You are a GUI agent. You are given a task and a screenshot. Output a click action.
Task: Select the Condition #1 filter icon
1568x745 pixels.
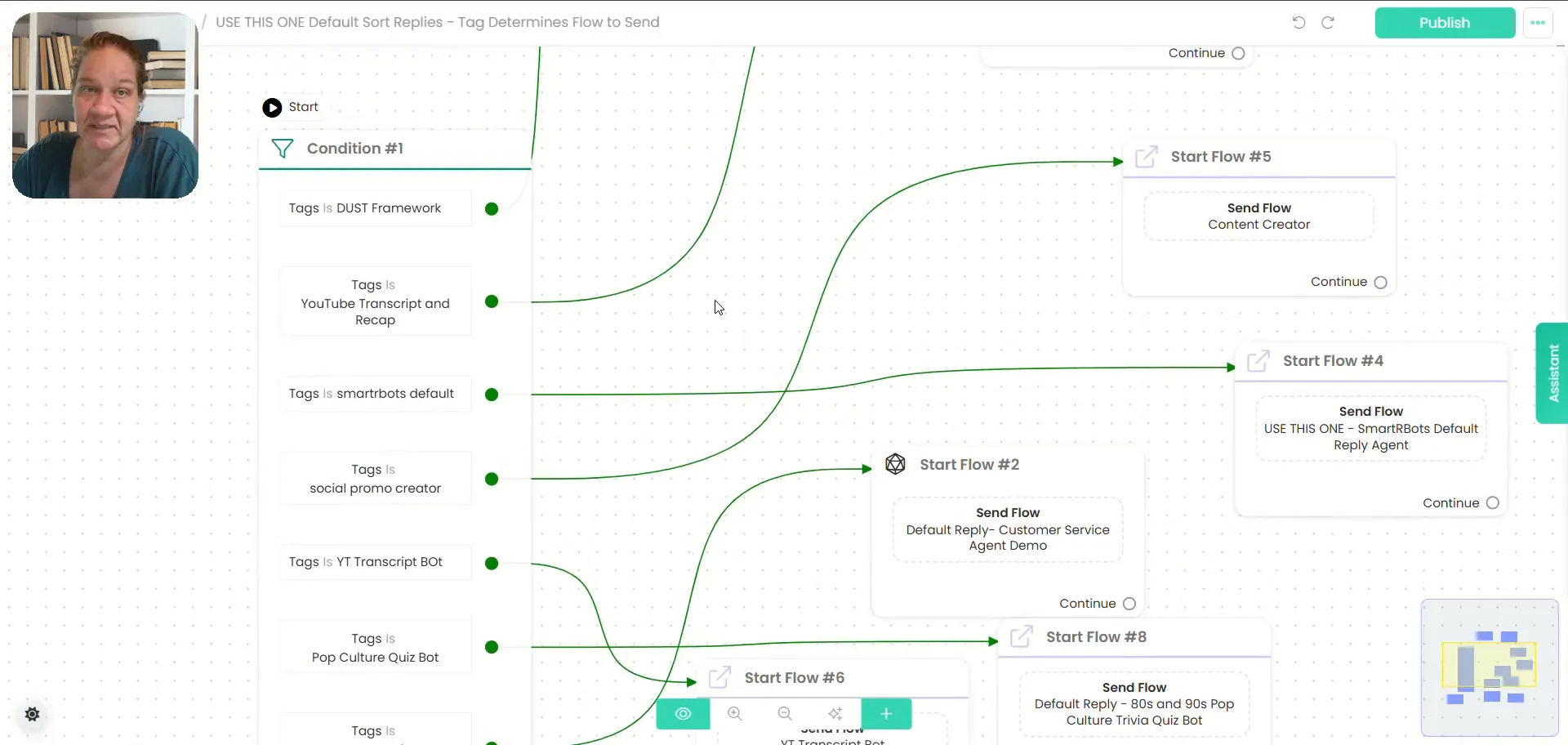pyautogui.click(x=283, y=148)
